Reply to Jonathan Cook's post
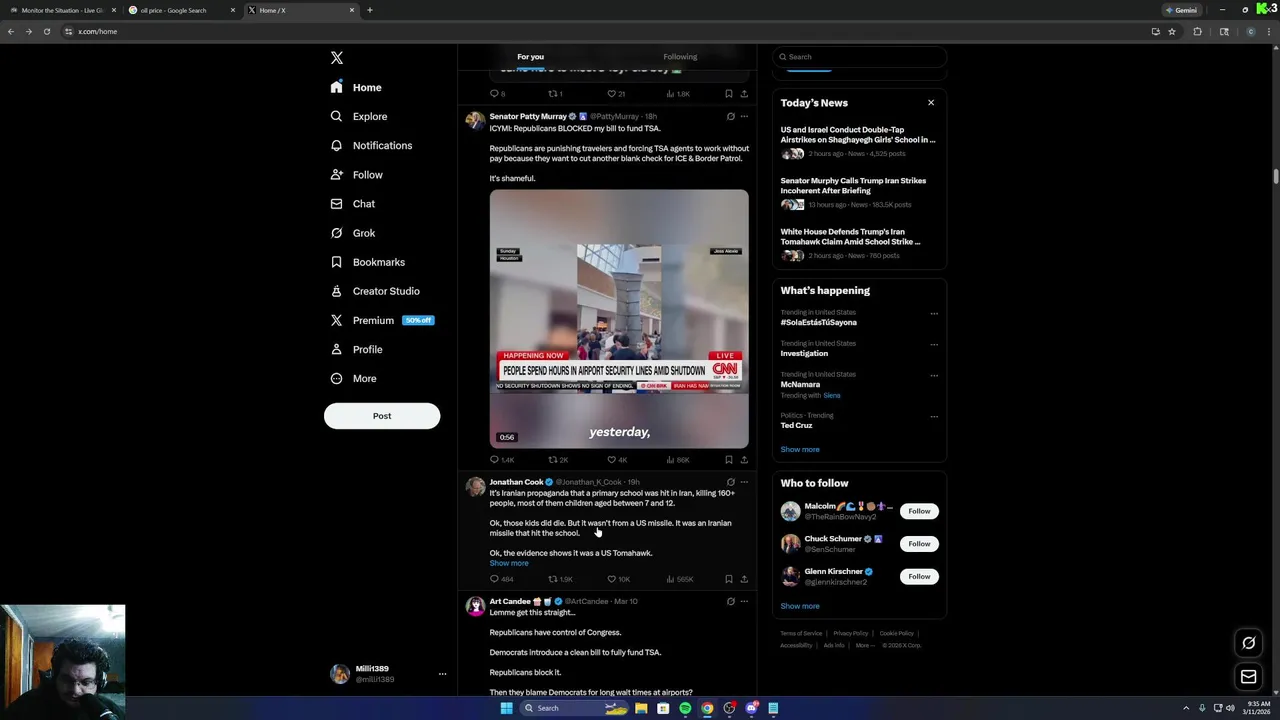The height and width of the screenshot is (720, 1280). point(501,579)
